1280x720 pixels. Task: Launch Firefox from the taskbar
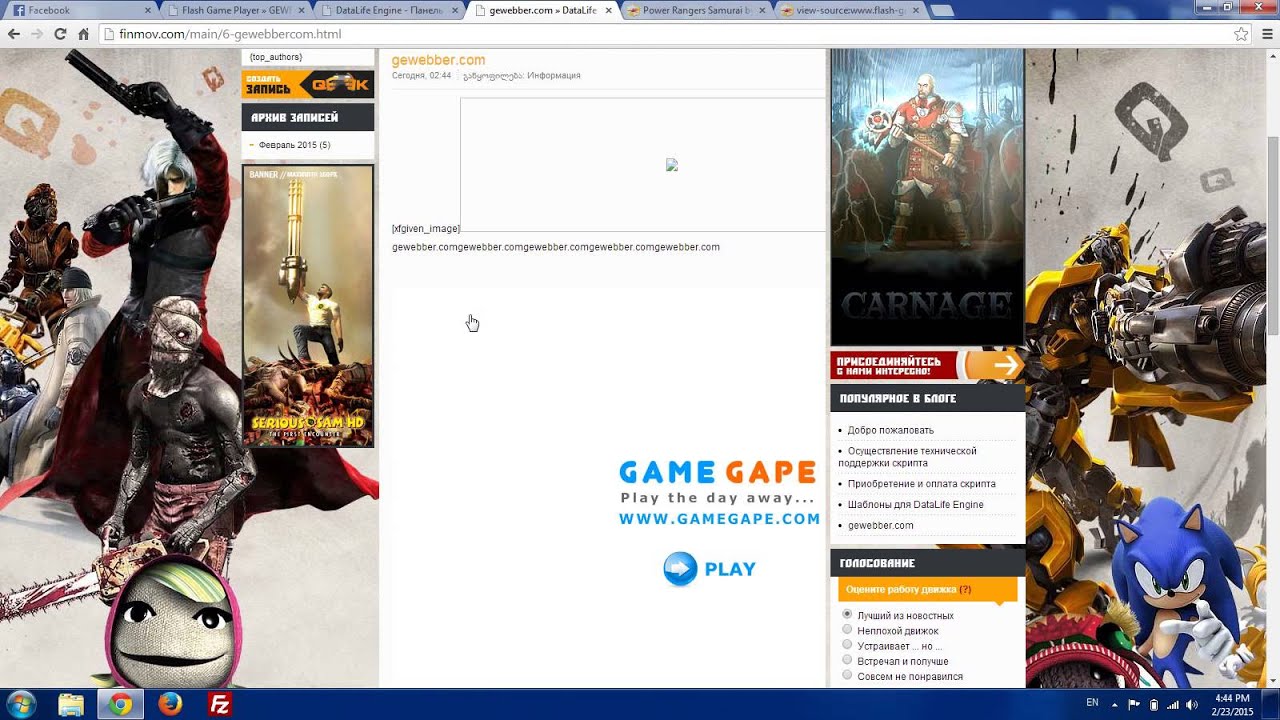170,705
